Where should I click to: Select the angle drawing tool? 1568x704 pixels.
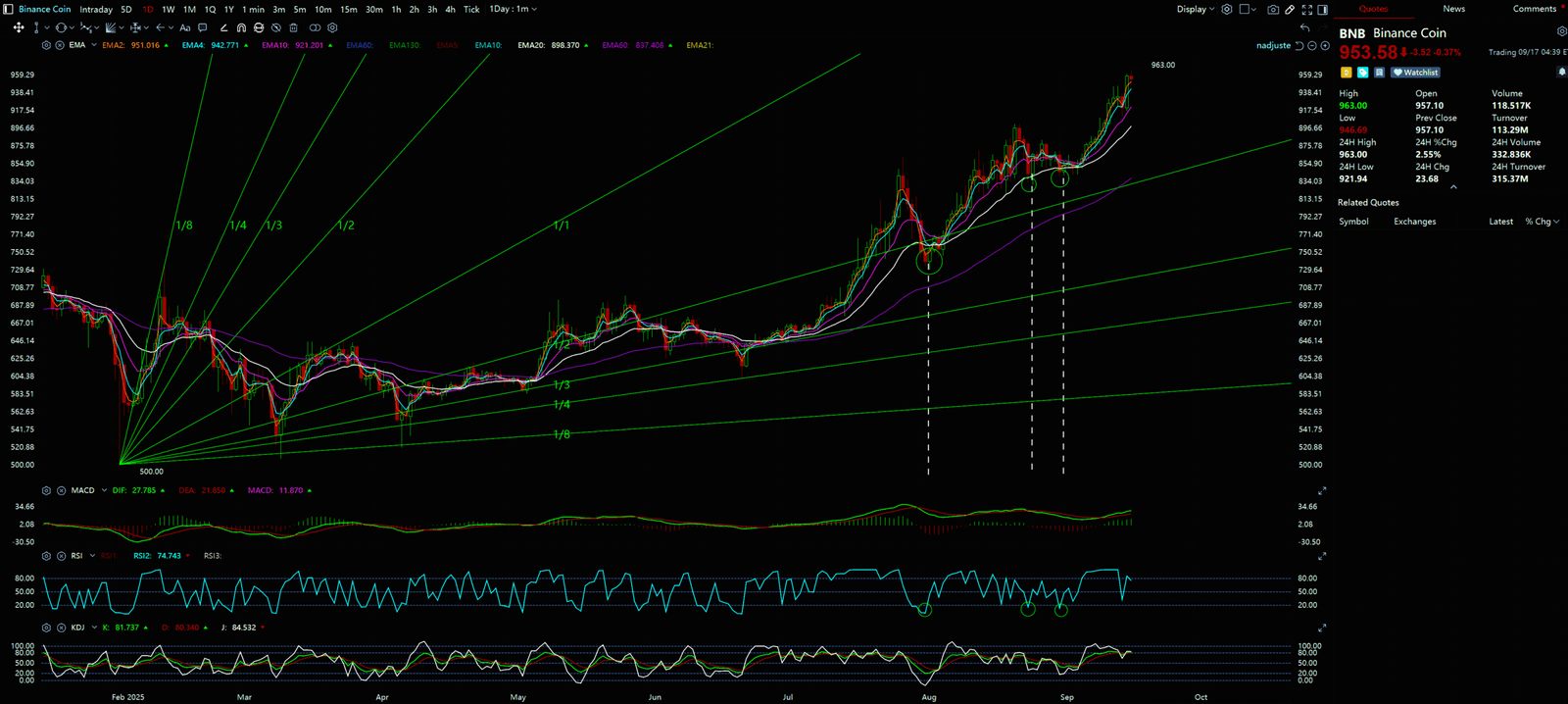pyautogui.click(x=224, y=27)
